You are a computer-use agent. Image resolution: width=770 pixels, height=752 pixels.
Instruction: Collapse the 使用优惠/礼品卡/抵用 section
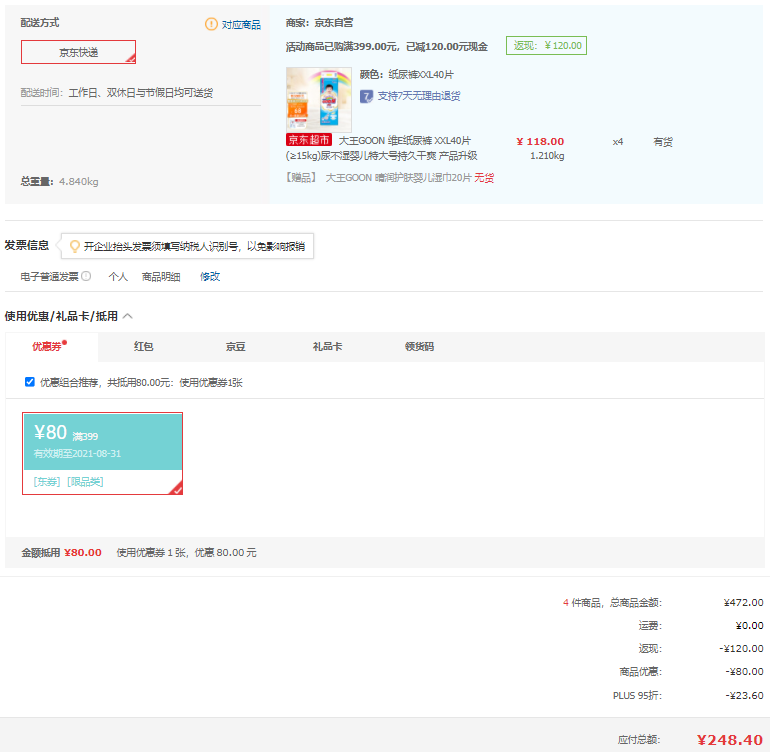coord(128,316)
